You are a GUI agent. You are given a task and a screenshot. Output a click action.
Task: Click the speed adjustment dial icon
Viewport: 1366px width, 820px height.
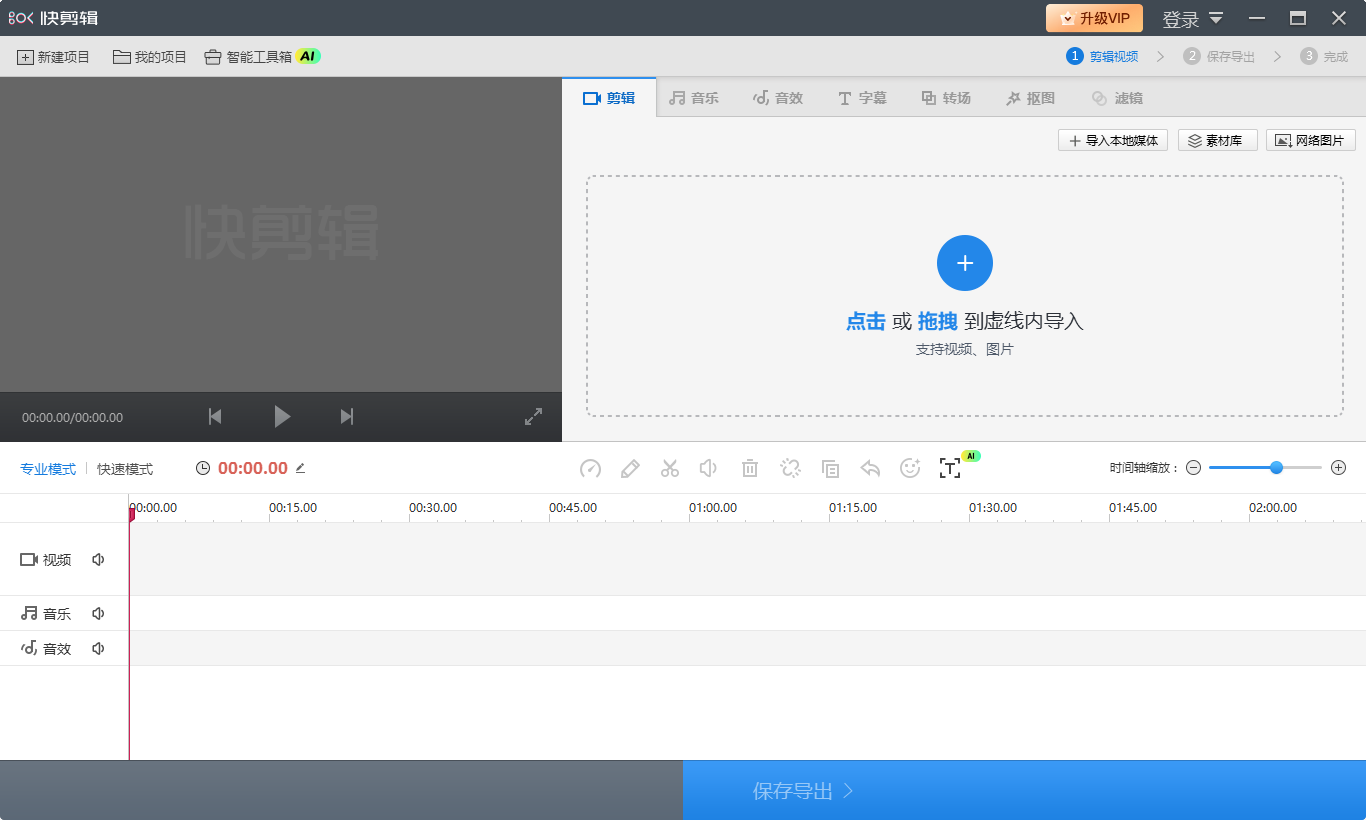pyautogui.click(x=590, y=468)
